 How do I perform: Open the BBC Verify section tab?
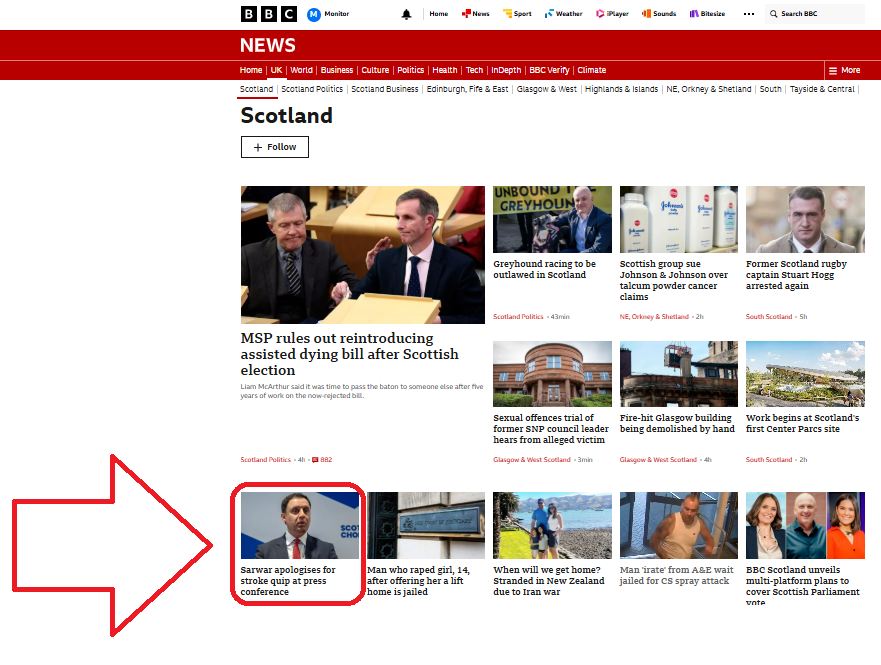coord(549,70)
